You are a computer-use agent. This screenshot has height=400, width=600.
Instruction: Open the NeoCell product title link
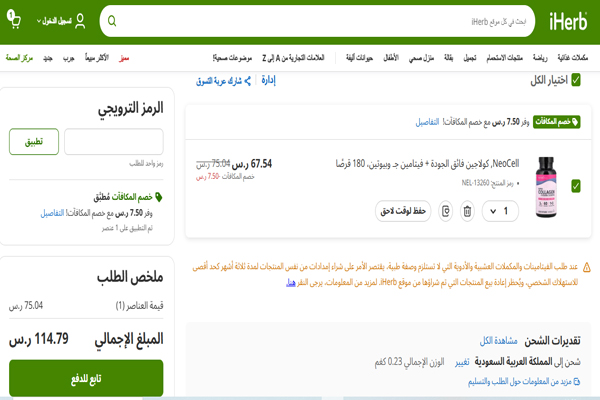pyautogui.click(x=427, y=163)
